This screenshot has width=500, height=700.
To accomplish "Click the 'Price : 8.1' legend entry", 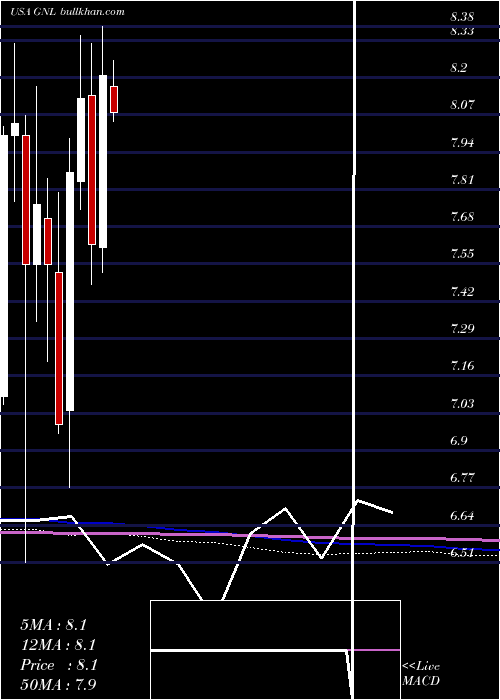I will point(59,665).
